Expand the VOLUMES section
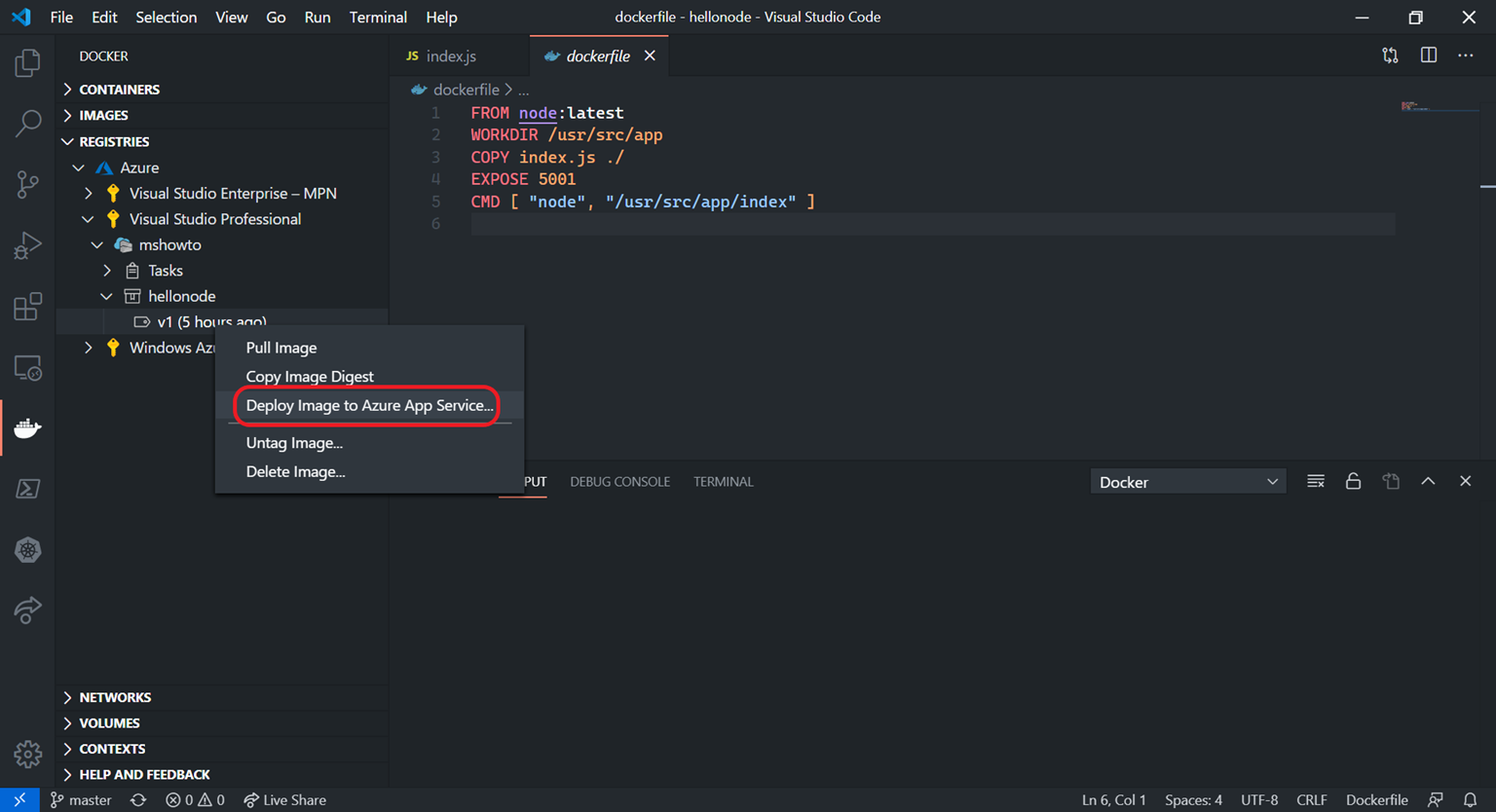Image resolution: width=1496 pixels, height=812 pixels. (x=222, y=722)
